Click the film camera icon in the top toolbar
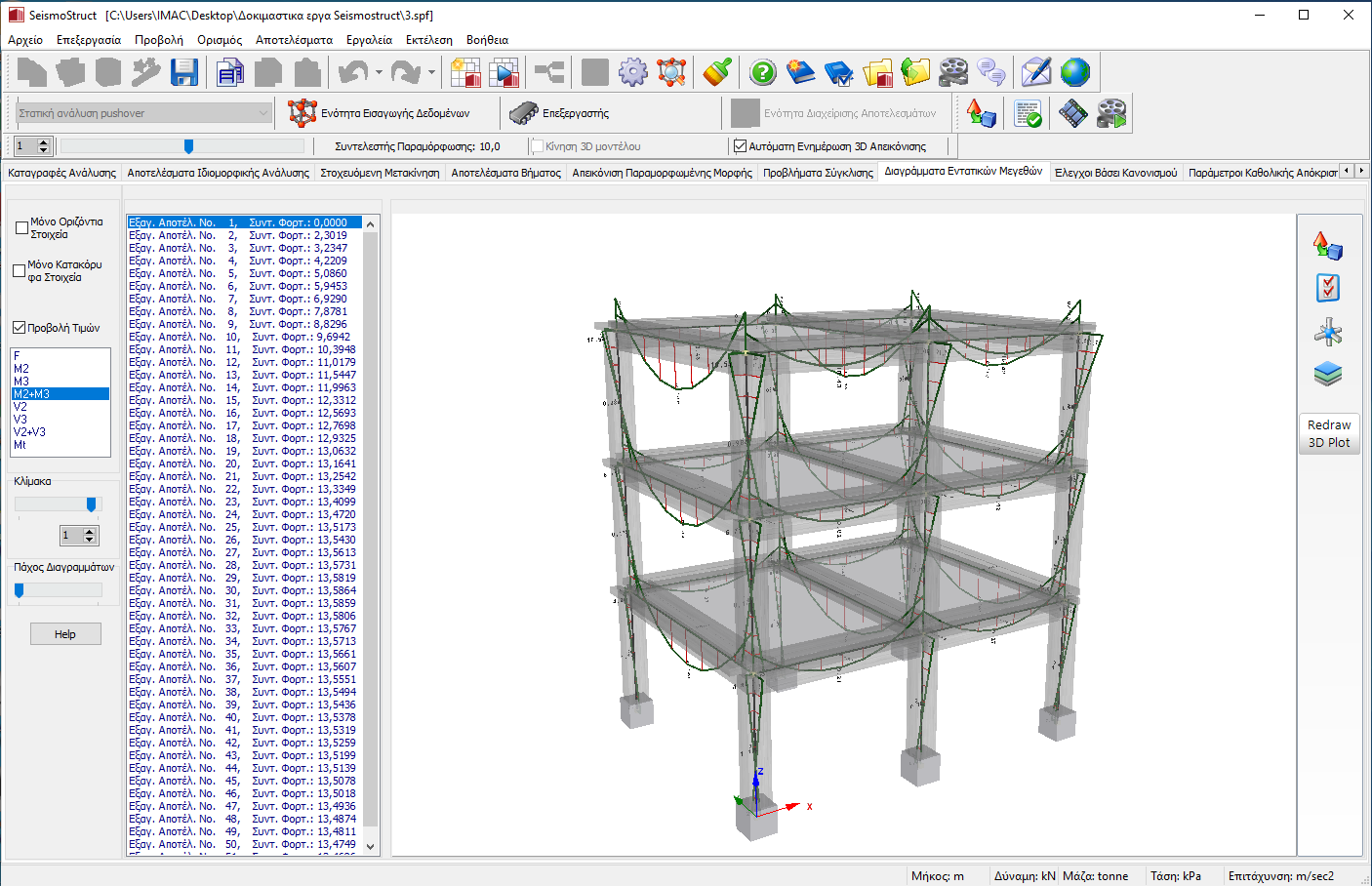 [953, 72]
